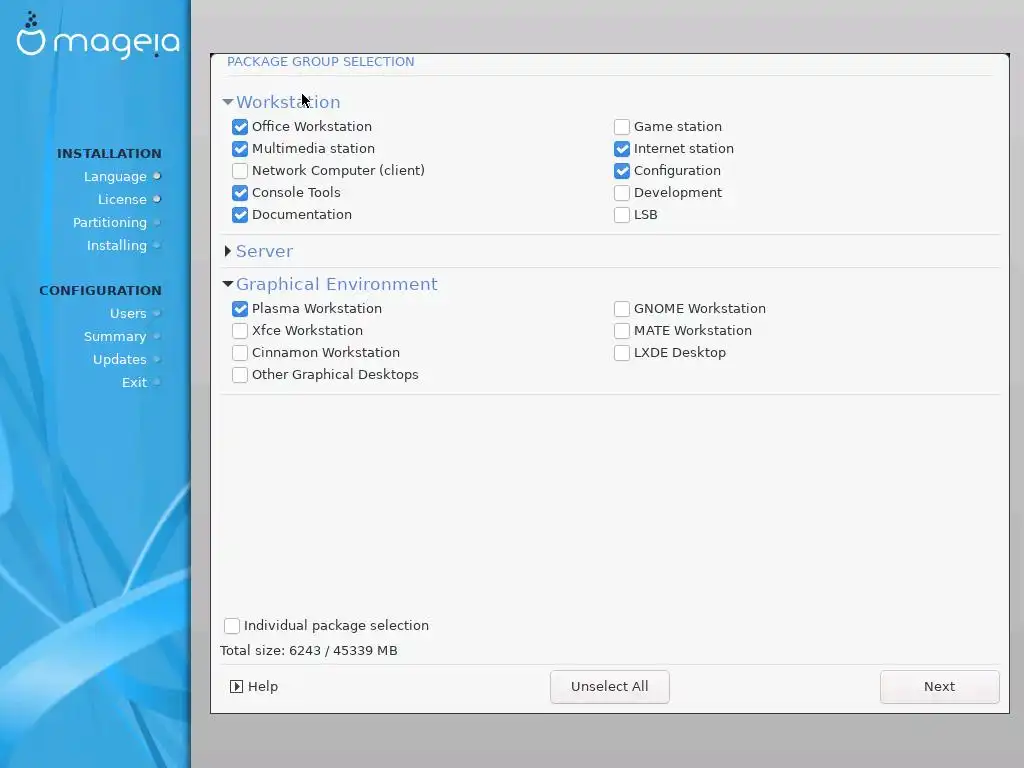Click the Updates step in sidebar

click(120, 360)
